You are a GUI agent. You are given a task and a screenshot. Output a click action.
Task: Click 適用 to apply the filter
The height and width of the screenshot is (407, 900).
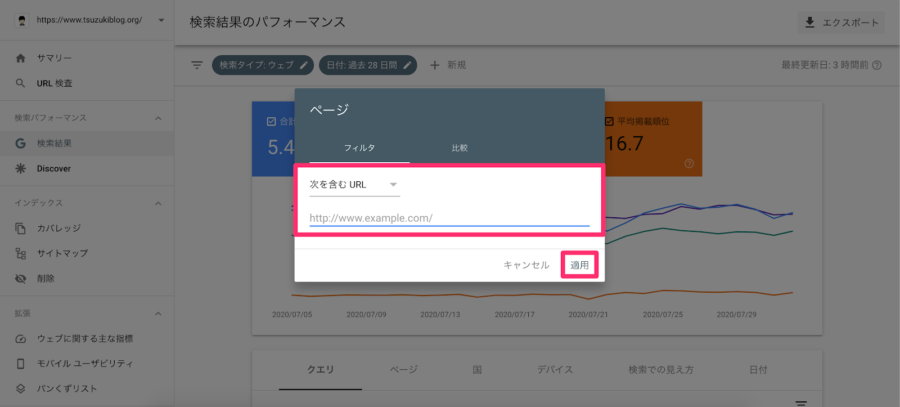(x=579, y=265)
